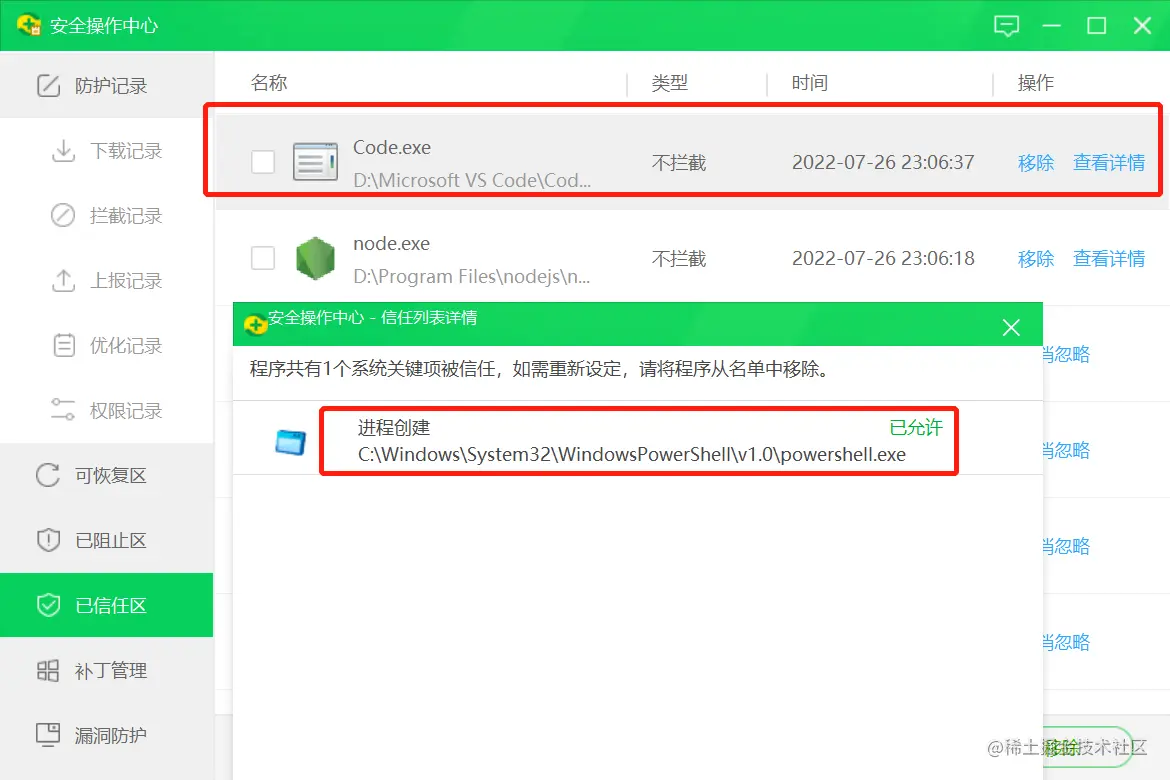Viewport: 1170px width, 780px height.
Task: Click the 安全操作中心 logo in title bar
Action: 28,25
